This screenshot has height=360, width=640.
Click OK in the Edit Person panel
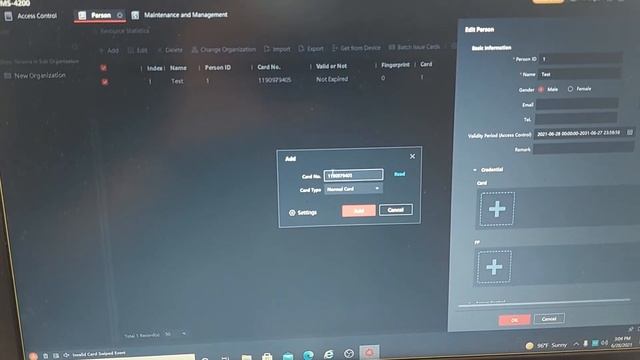coord(514,320)
